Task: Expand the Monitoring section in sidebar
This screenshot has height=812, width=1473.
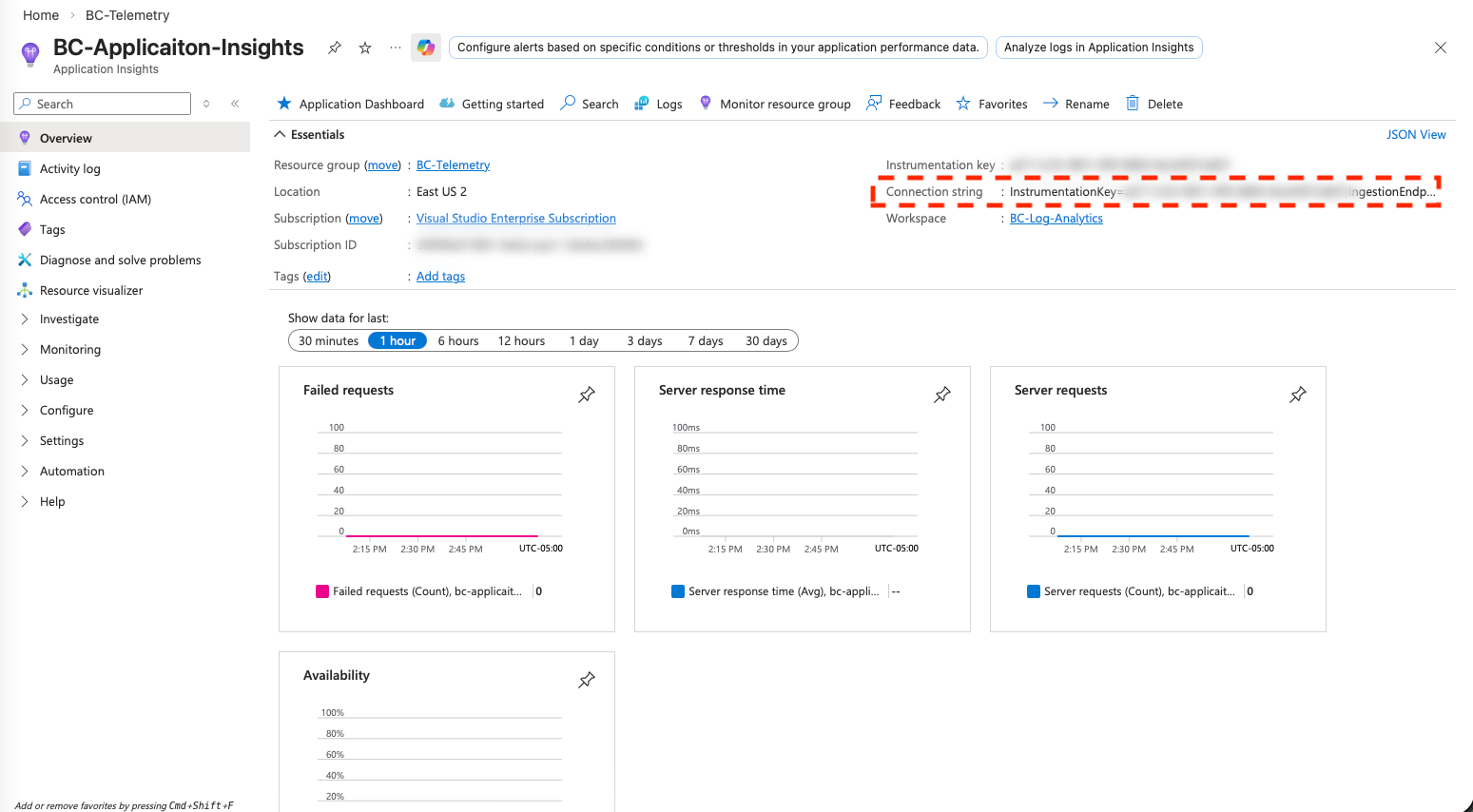Action: 69,350
